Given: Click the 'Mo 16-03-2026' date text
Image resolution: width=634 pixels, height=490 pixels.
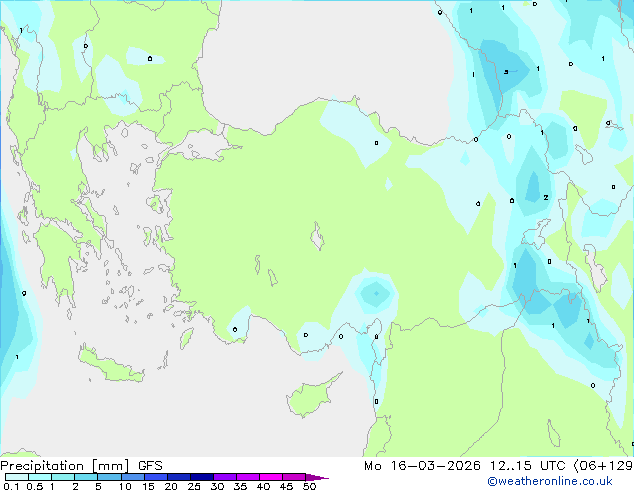Looking at the screenshot, I should click(x=422, y=466).
